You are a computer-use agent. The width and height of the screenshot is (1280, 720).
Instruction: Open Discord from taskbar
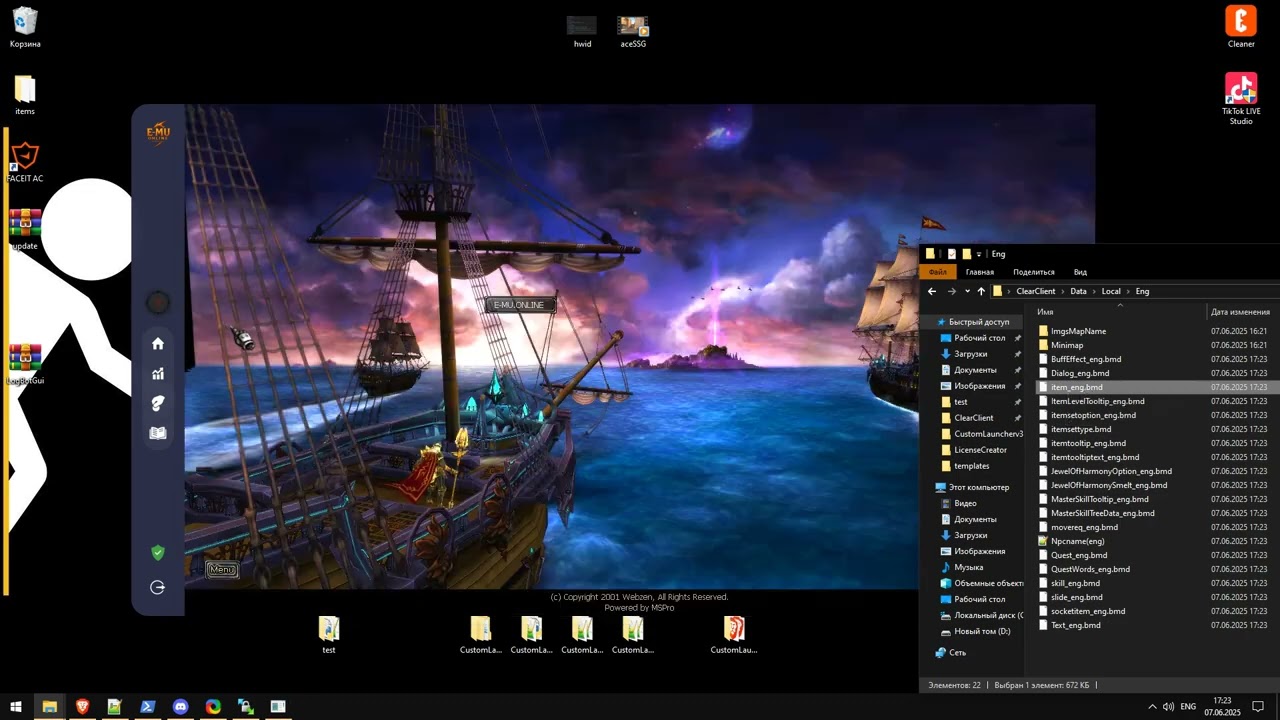[180, 707]
